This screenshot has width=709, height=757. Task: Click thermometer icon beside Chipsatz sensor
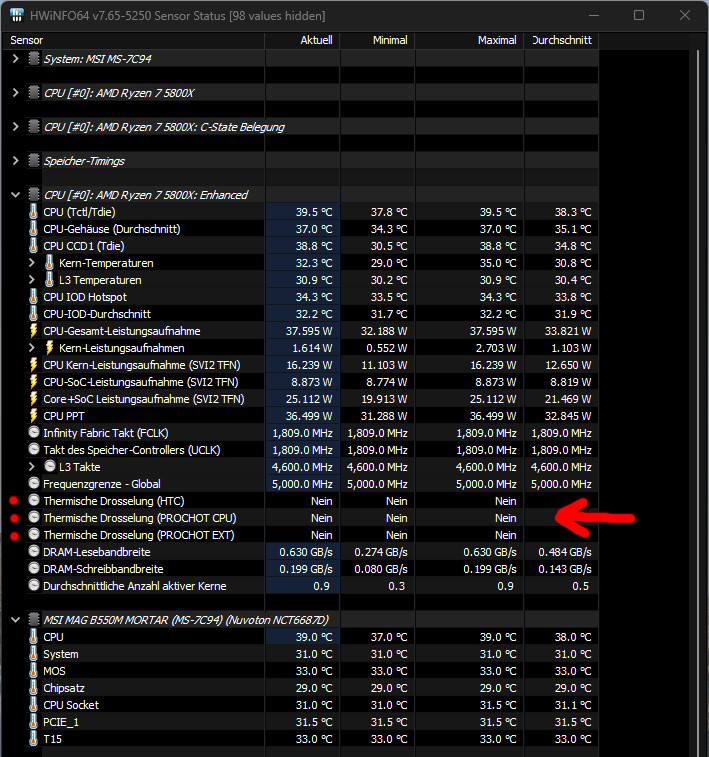click(x=33, y=687)
